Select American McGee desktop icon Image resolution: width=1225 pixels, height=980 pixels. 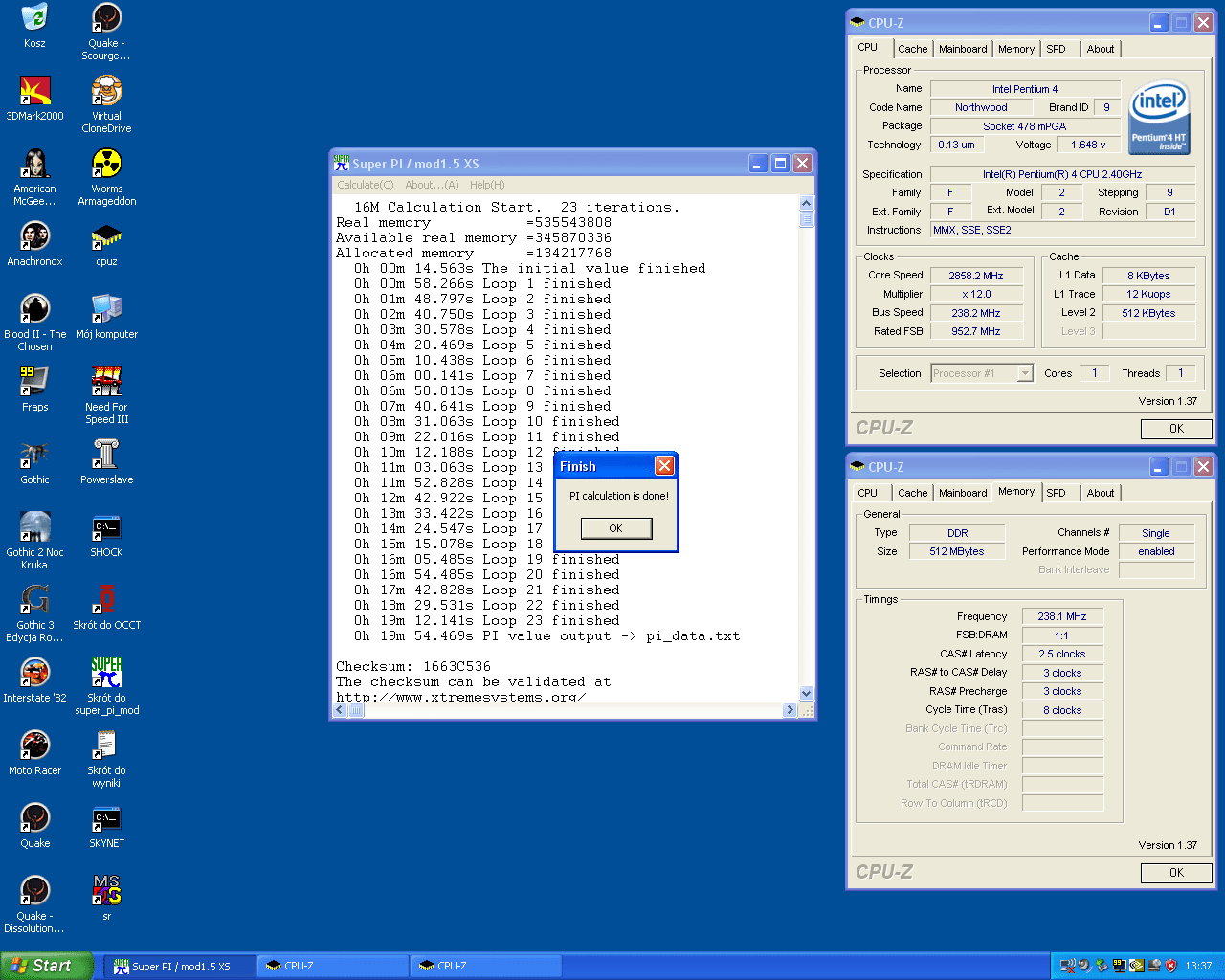34,177
